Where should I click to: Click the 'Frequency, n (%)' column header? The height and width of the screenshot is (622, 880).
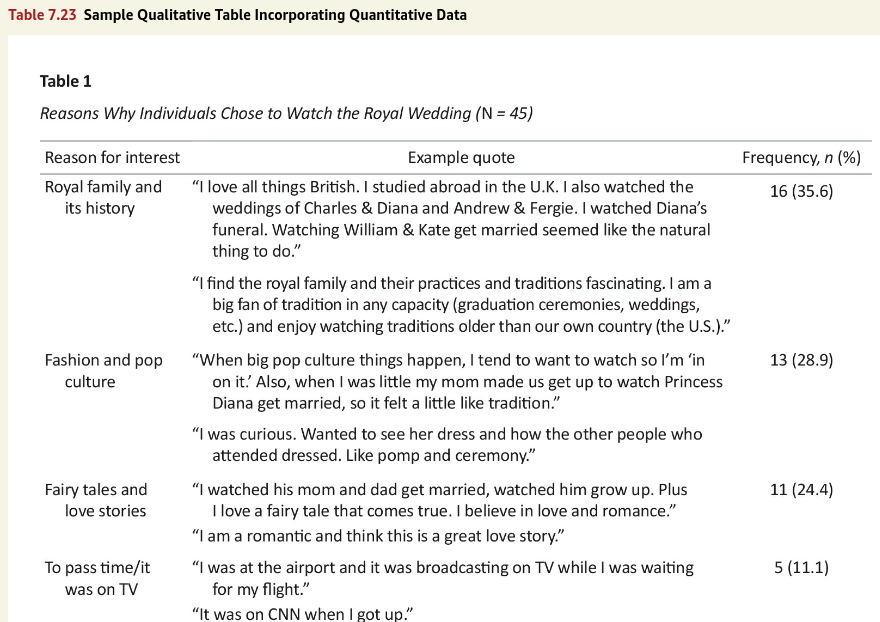click(x=801, y=157)
